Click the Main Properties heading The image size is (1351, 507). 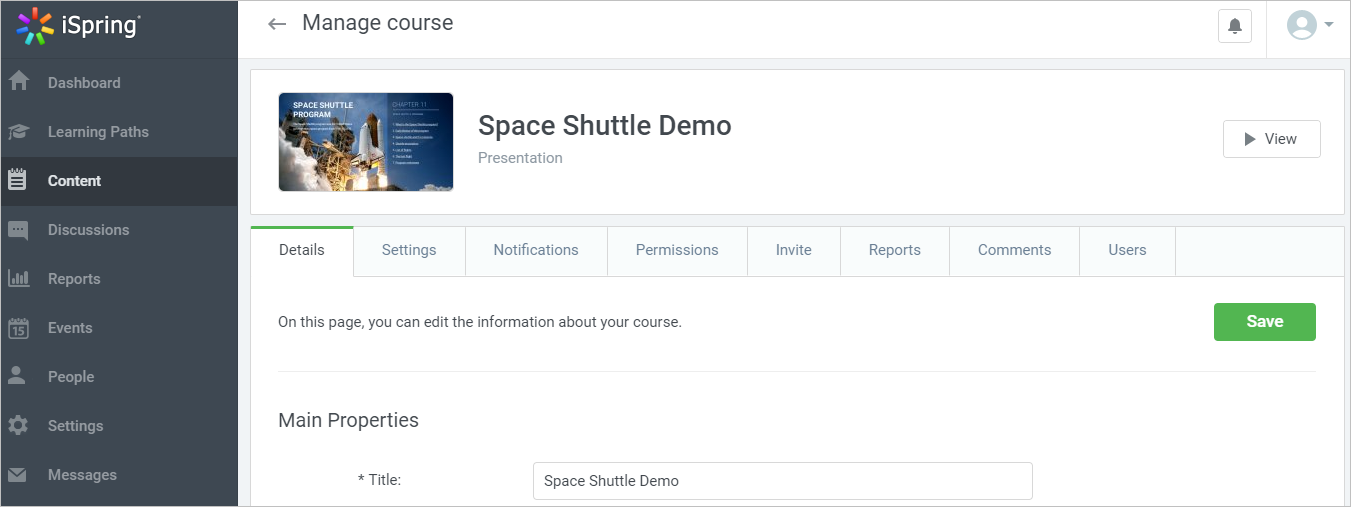(349, 420)
